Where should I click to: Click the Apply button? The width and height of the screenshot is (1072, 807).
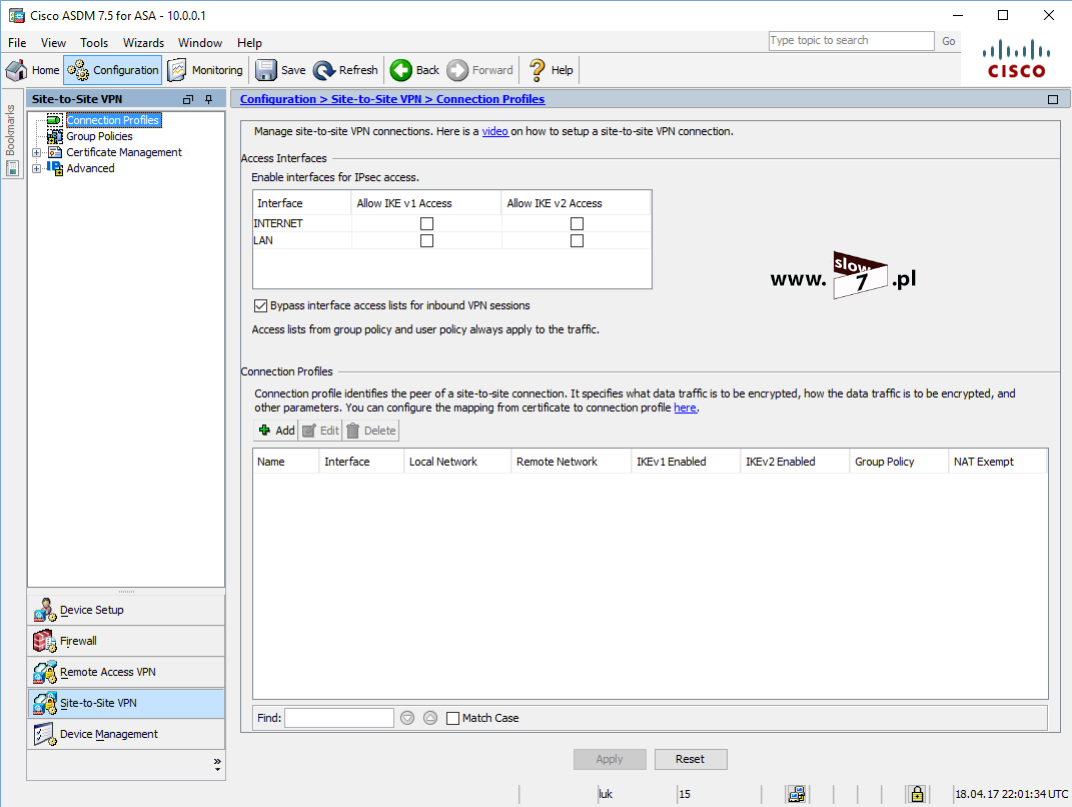[x=609, y=759]
